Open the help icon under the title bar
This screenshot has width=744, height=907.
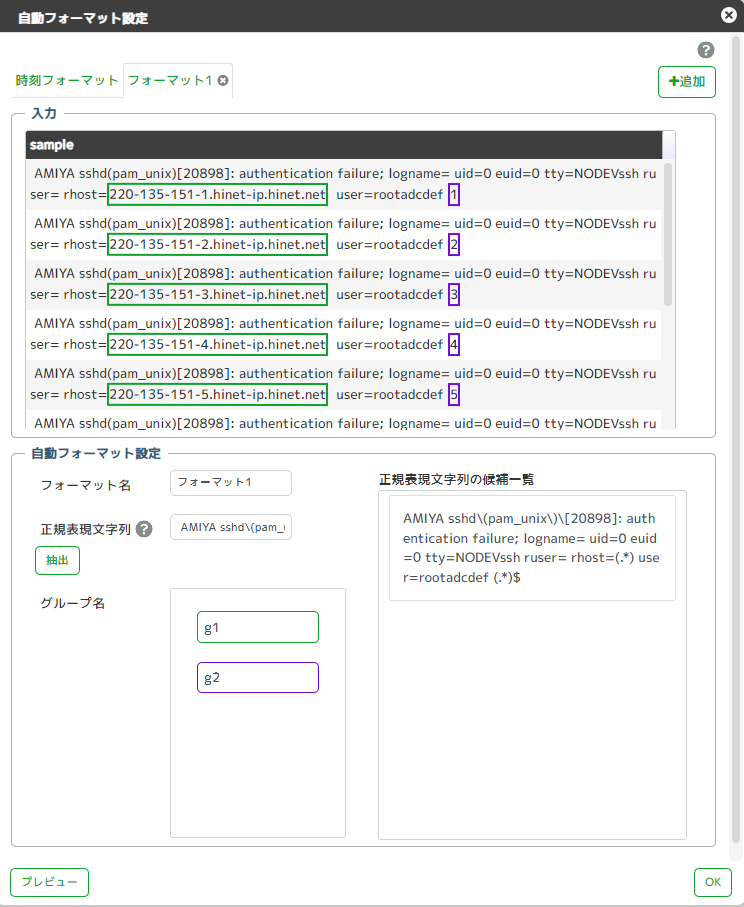pos(706,50)
